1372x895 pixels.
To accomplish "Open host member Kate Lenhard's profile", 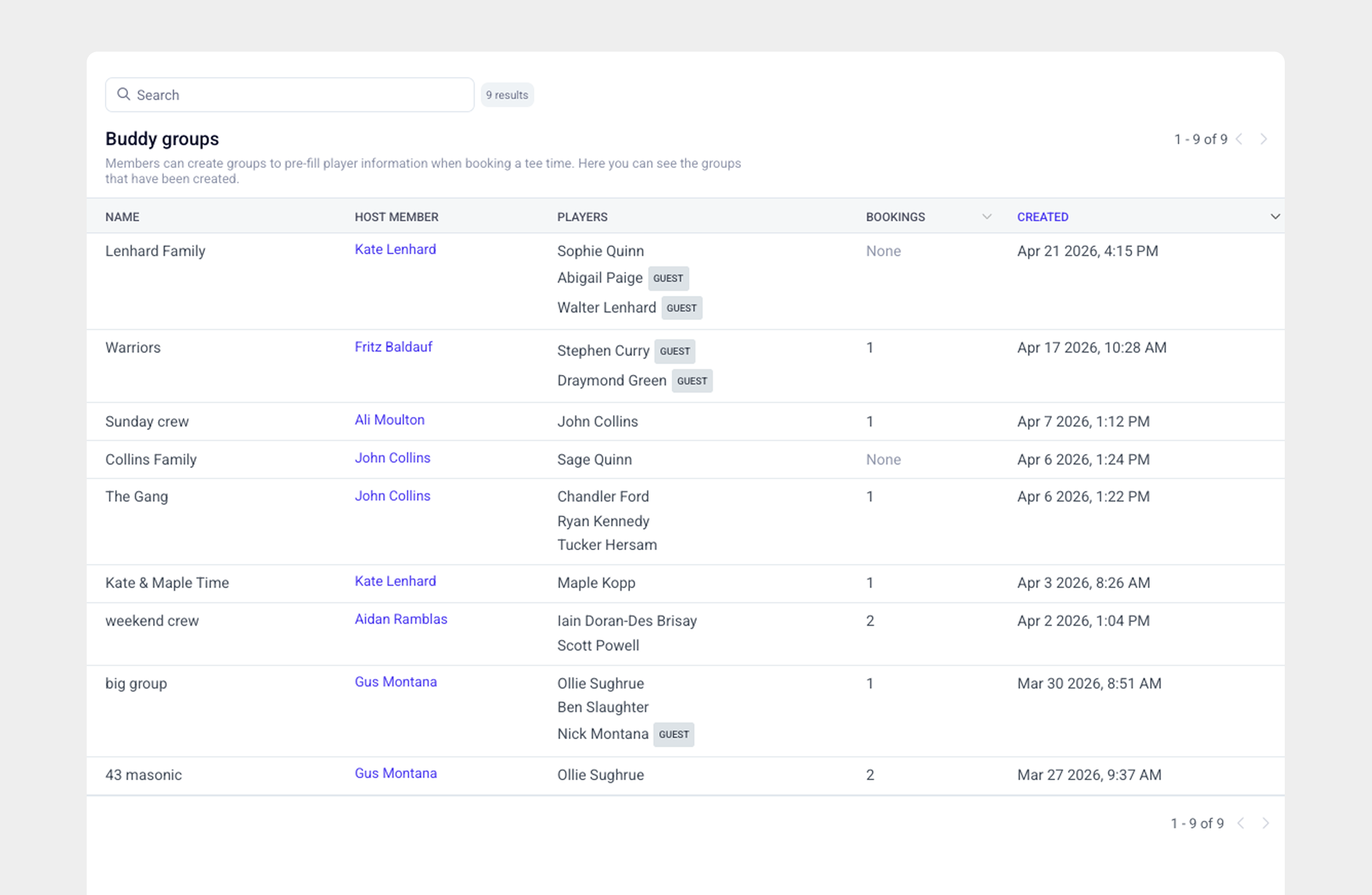I will (x=396, y=249).
